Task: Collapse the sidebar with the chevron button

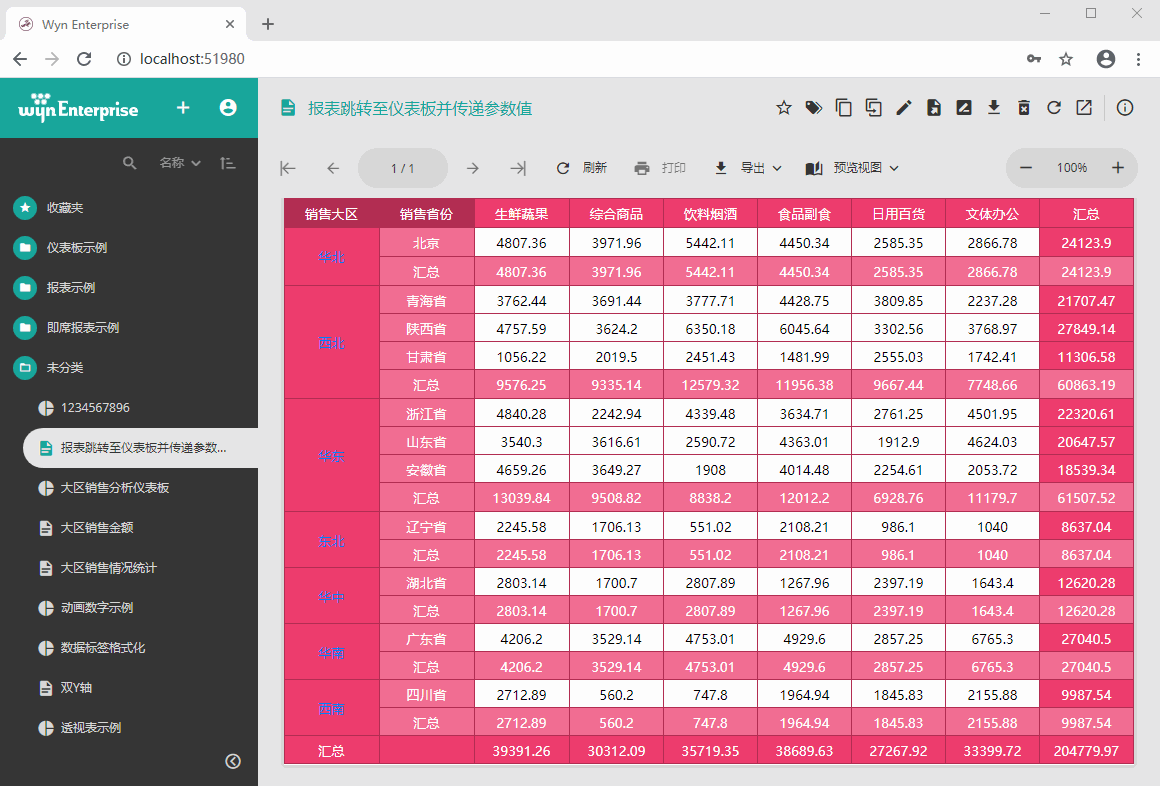Action: click(x=233, y=761)
